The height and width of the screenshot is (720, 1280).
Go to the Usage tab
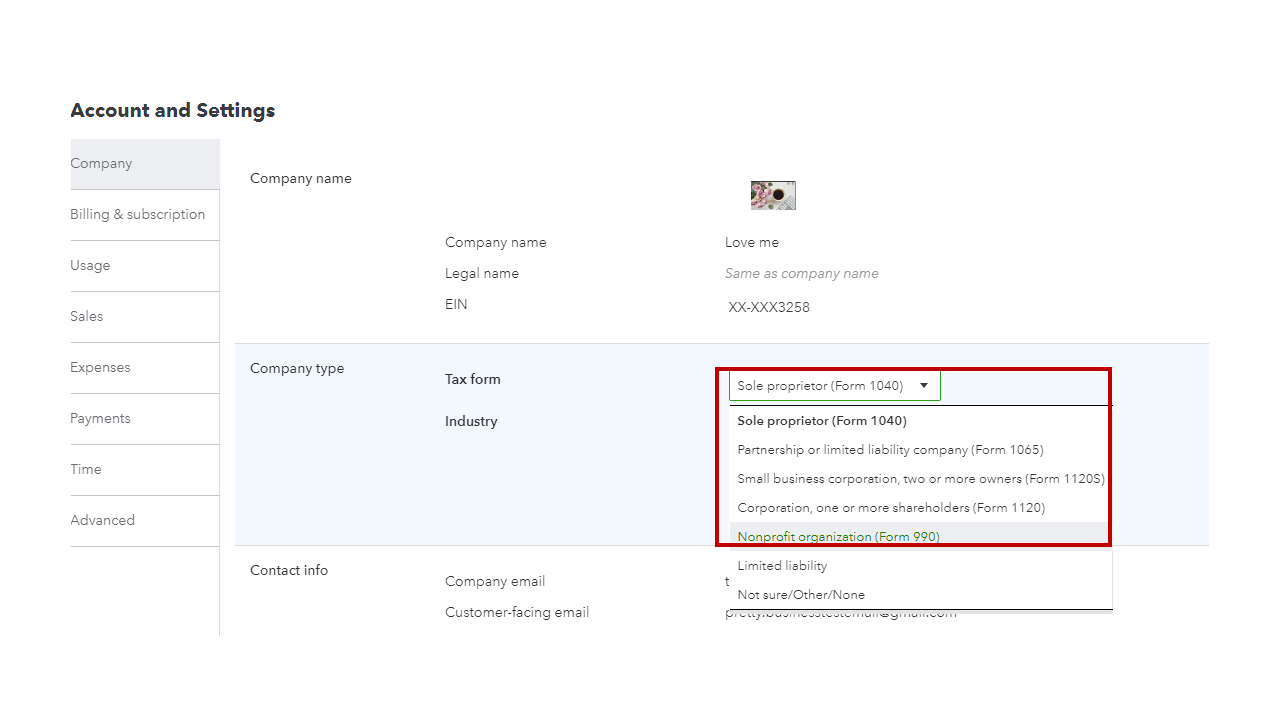(x=90, y=266)
